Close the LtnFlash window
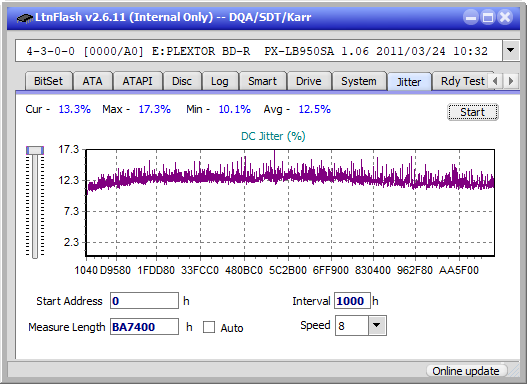Screen dimensions: 527x384 (505, 17)
